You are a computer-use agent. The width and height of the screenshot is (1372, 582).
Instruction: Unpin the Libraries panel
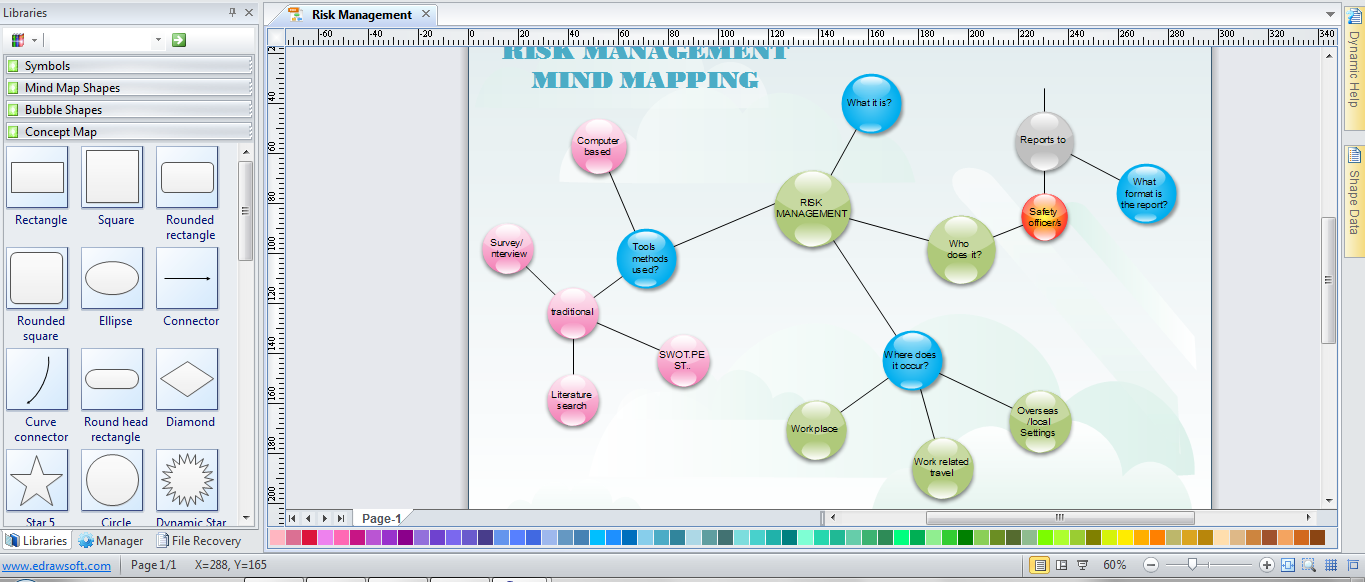(x=232, y=12)
